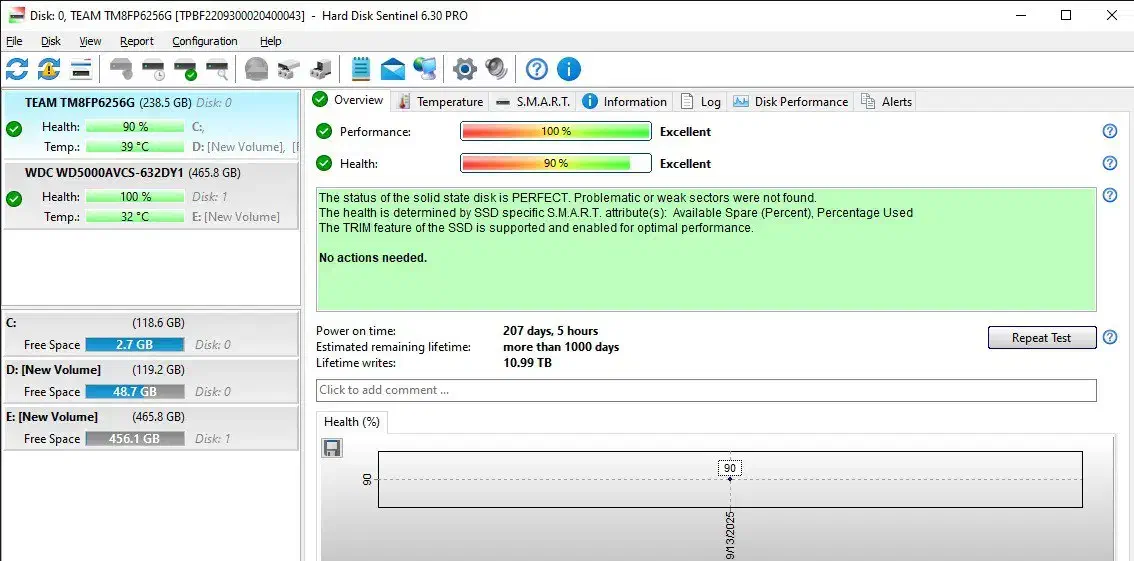Open the Disk menu
1134x561 pixels.
[x=51, y=41]
